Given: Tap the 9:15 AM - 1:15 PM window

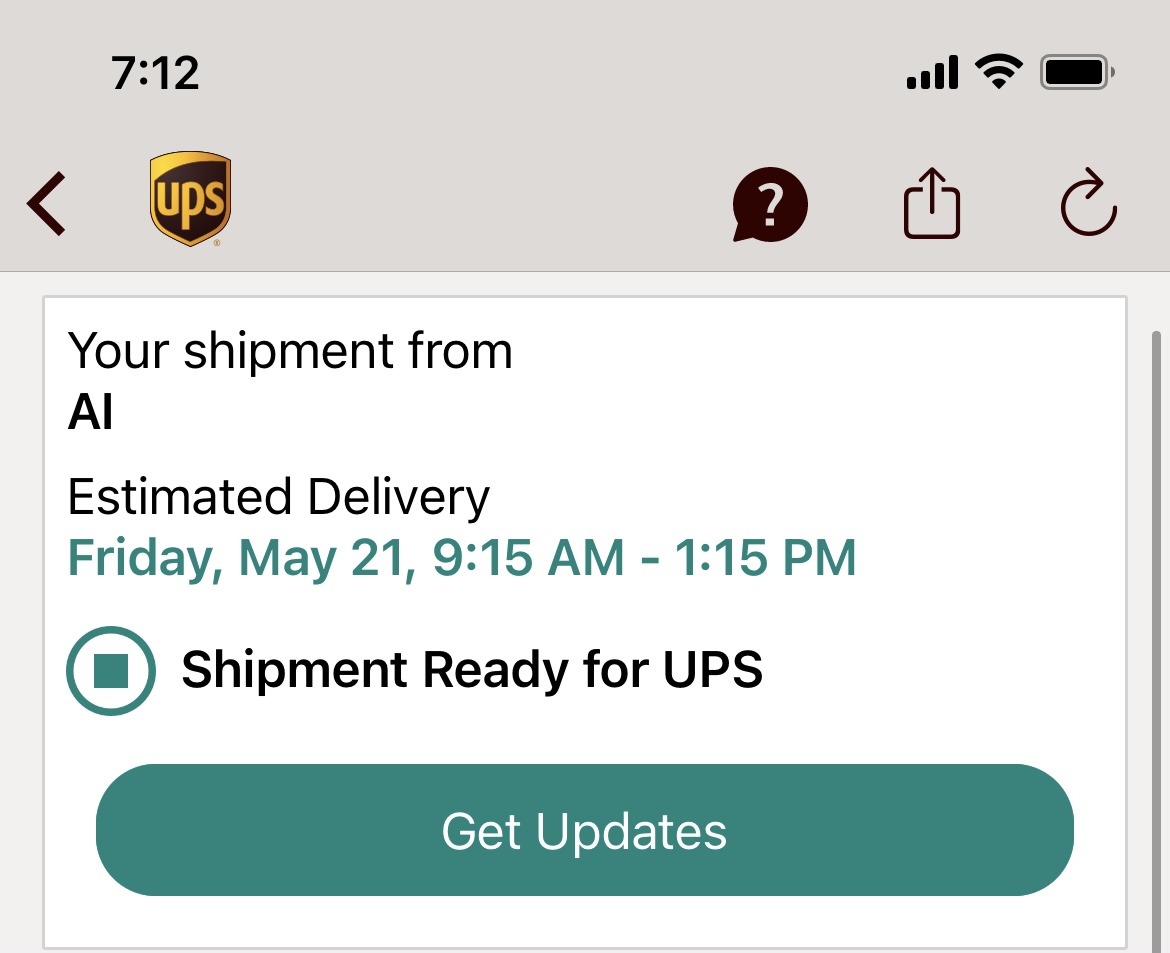Looking at the screenshot, I should click(644, 558).
